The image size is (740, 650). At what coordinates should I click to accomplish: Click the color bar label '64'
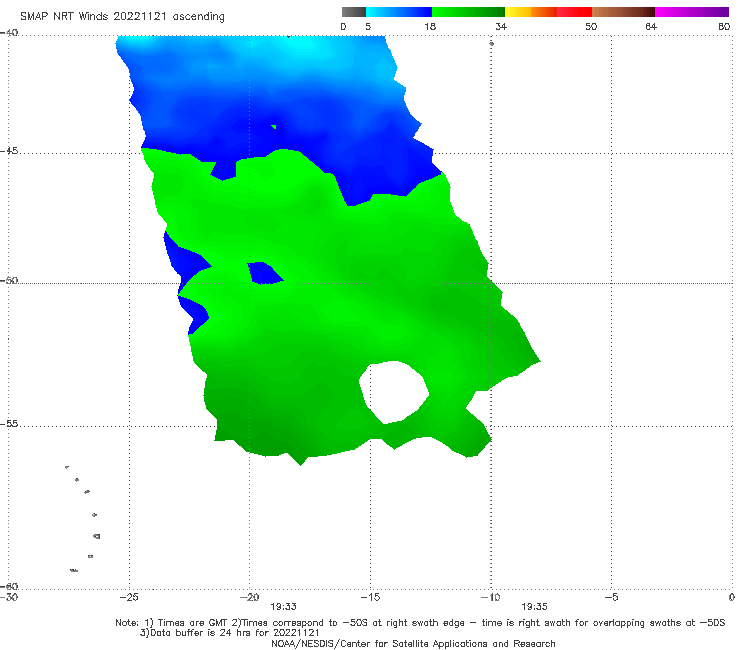pos(651,26)
